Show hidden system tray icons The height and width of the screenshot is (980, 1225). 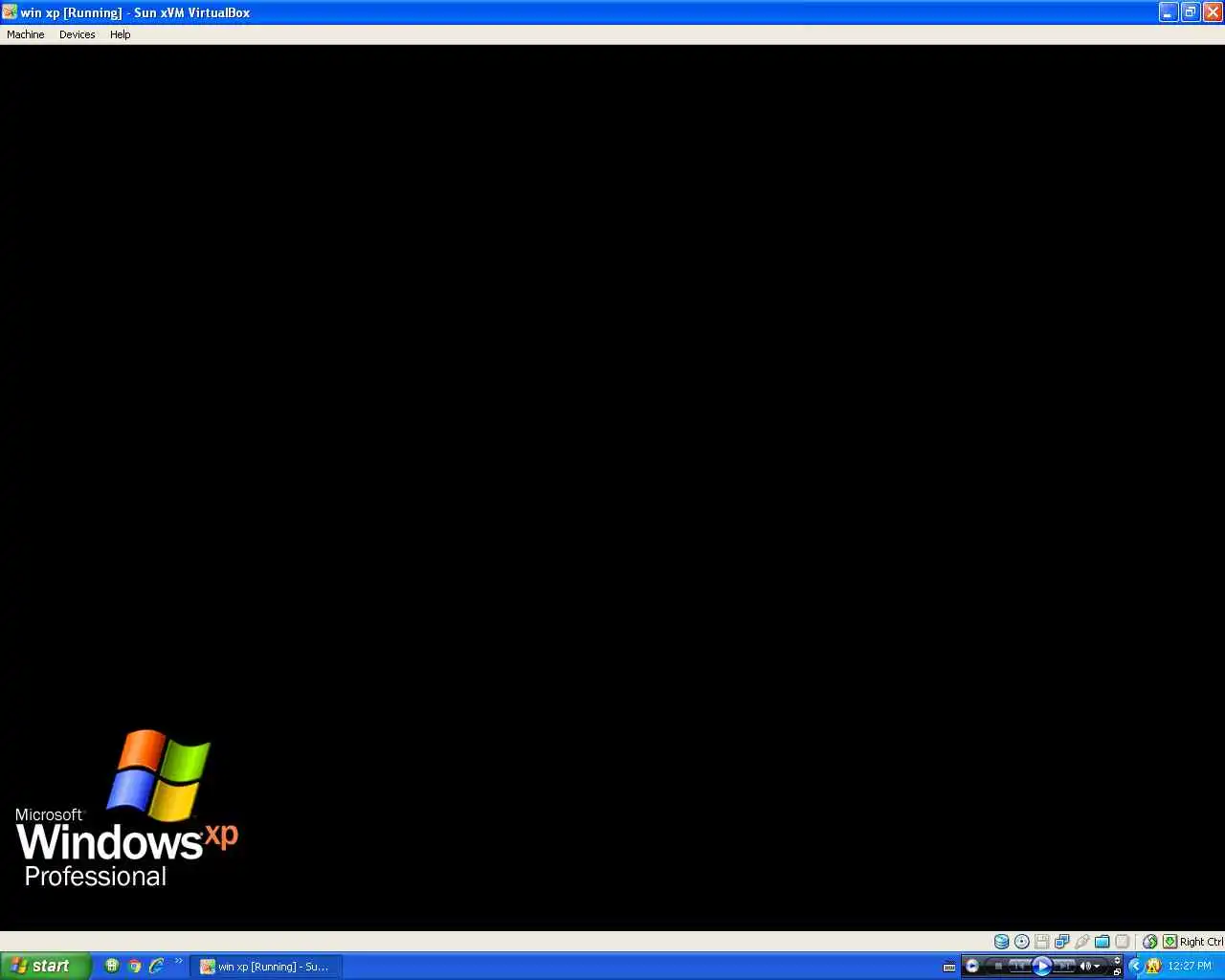tap(1136, 966)
